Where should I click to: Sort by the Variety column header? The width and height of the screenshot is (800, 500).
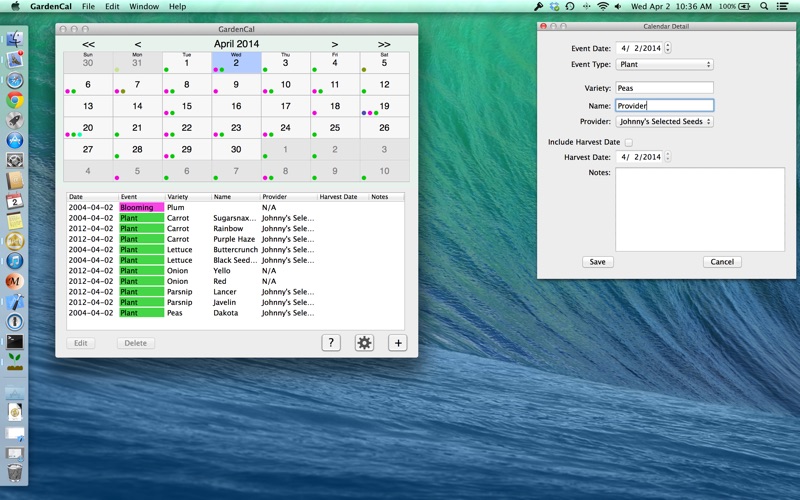(x=187, y=196)
